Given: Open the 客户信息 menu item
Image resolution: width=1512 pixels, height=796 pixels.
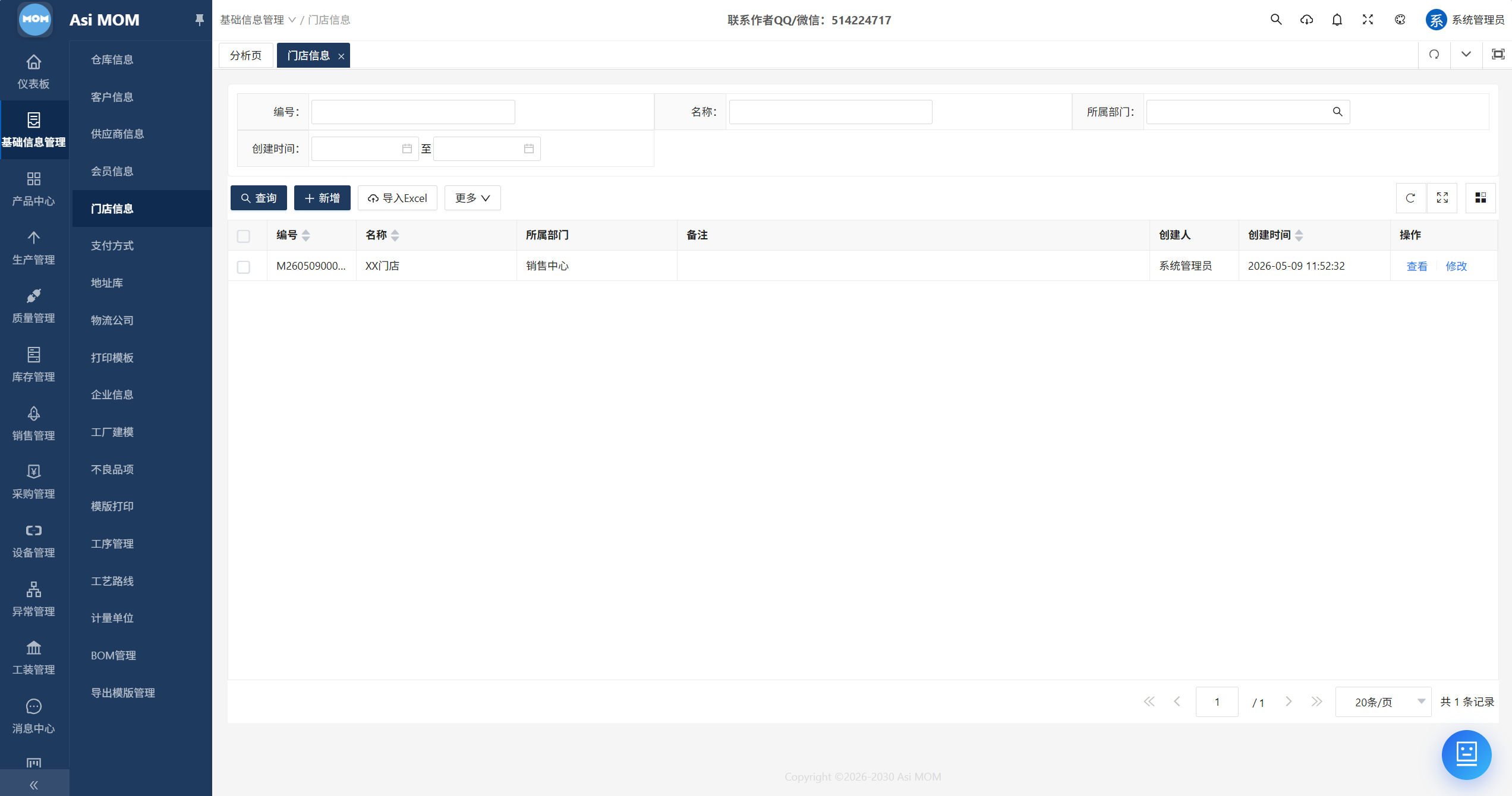Looking at the screenshot, I should (x=112, y=97).
